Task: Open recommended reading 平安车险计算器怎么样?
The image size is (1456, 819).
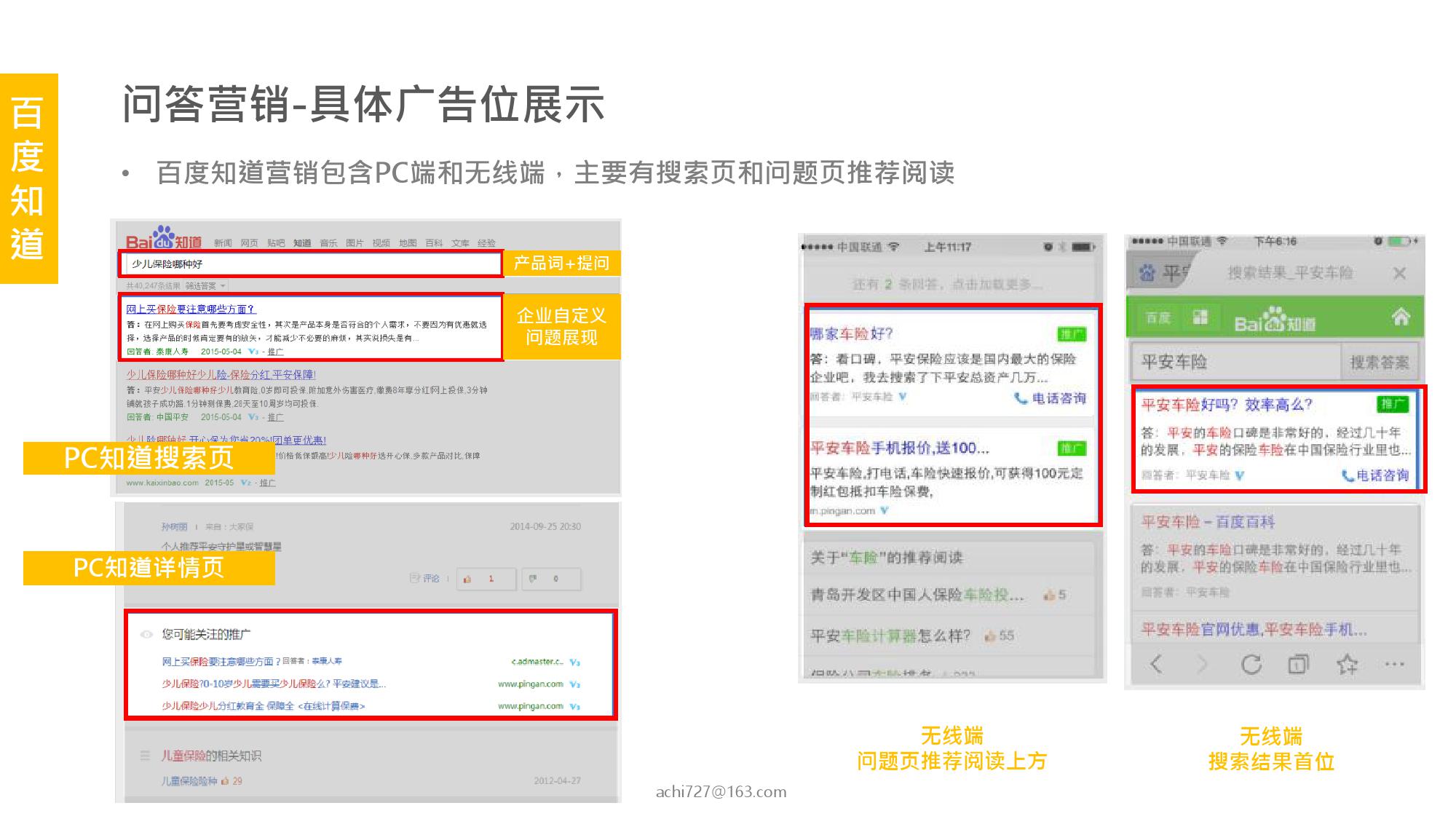Action: 890,636
